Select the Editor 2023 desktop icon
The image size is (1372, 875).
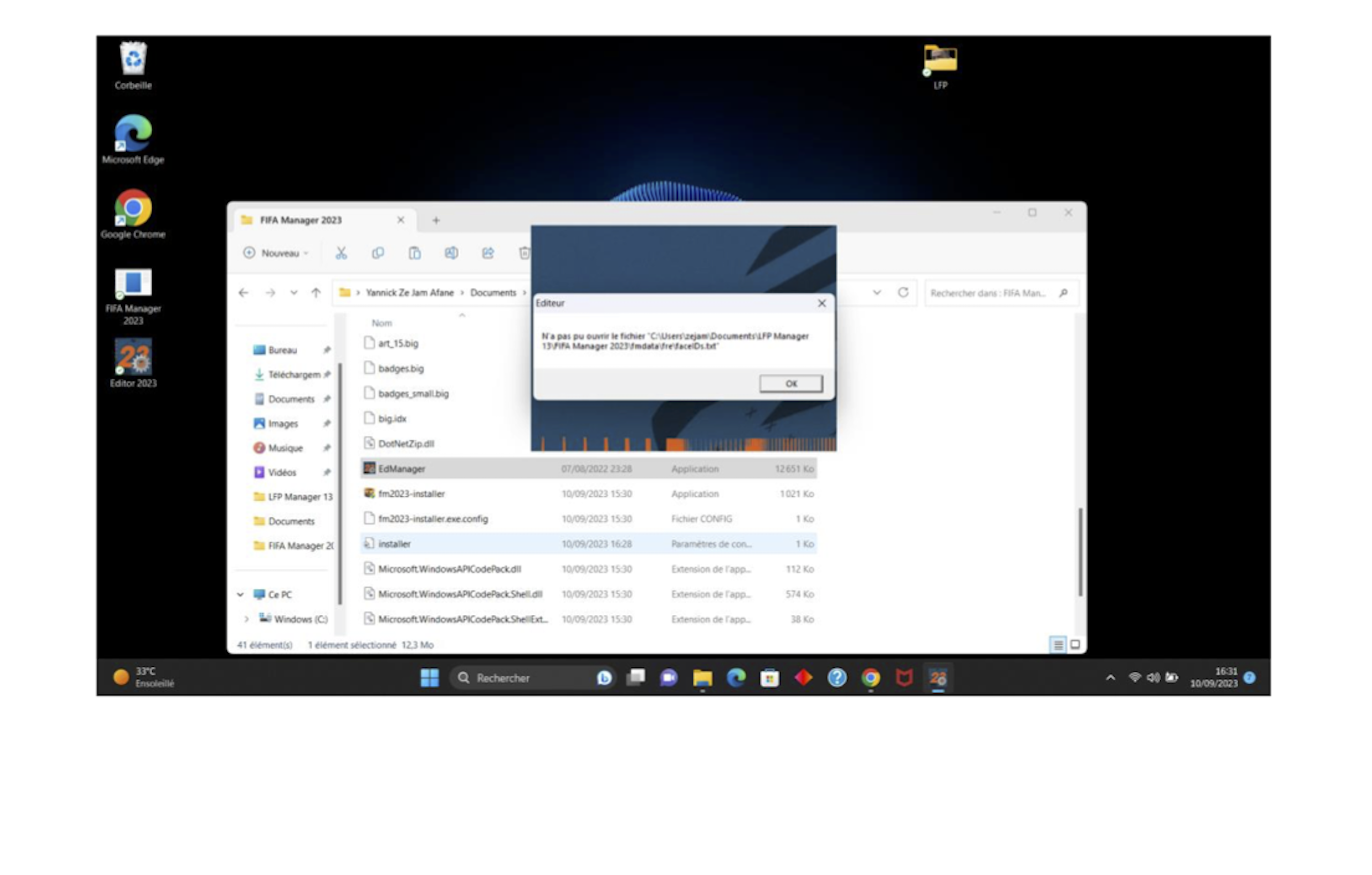[133, 364]
